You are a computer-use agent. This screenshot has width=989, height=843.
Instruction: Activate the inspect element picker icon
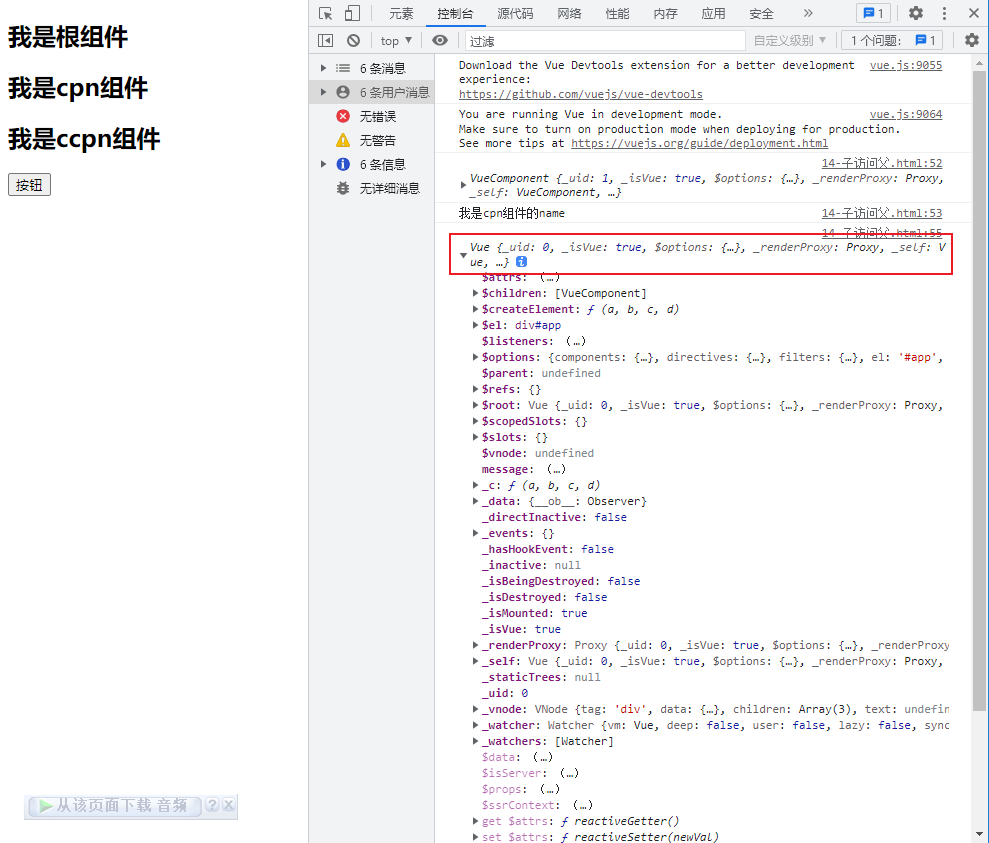(x=325, y=13)
